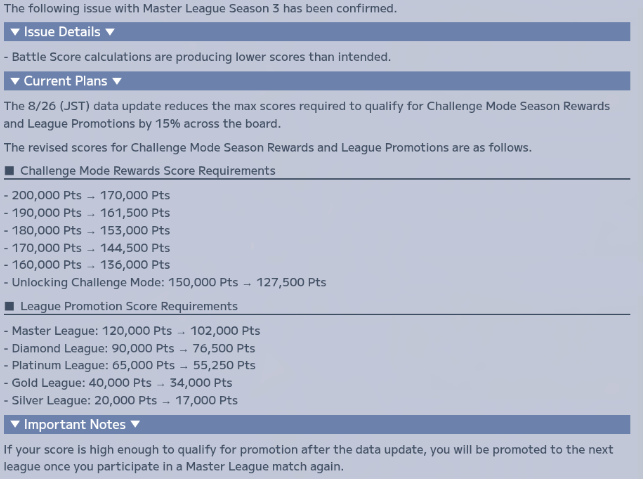Click the 200,000 Pts to 170,000 Pts line
This screenshot has width=643, height=479.
coord(87,195)
